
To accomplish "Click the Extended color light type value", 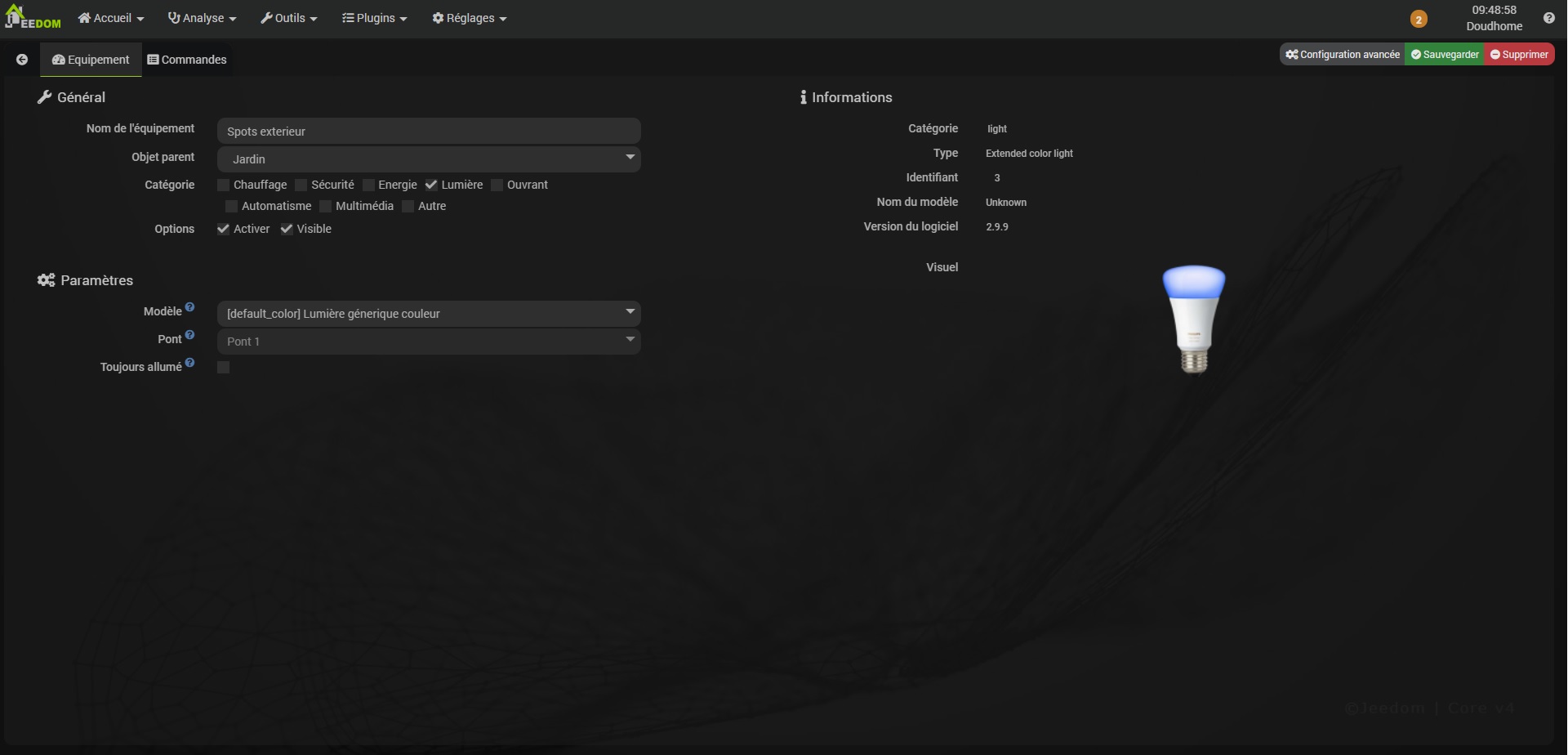I will coord(1029,154).
